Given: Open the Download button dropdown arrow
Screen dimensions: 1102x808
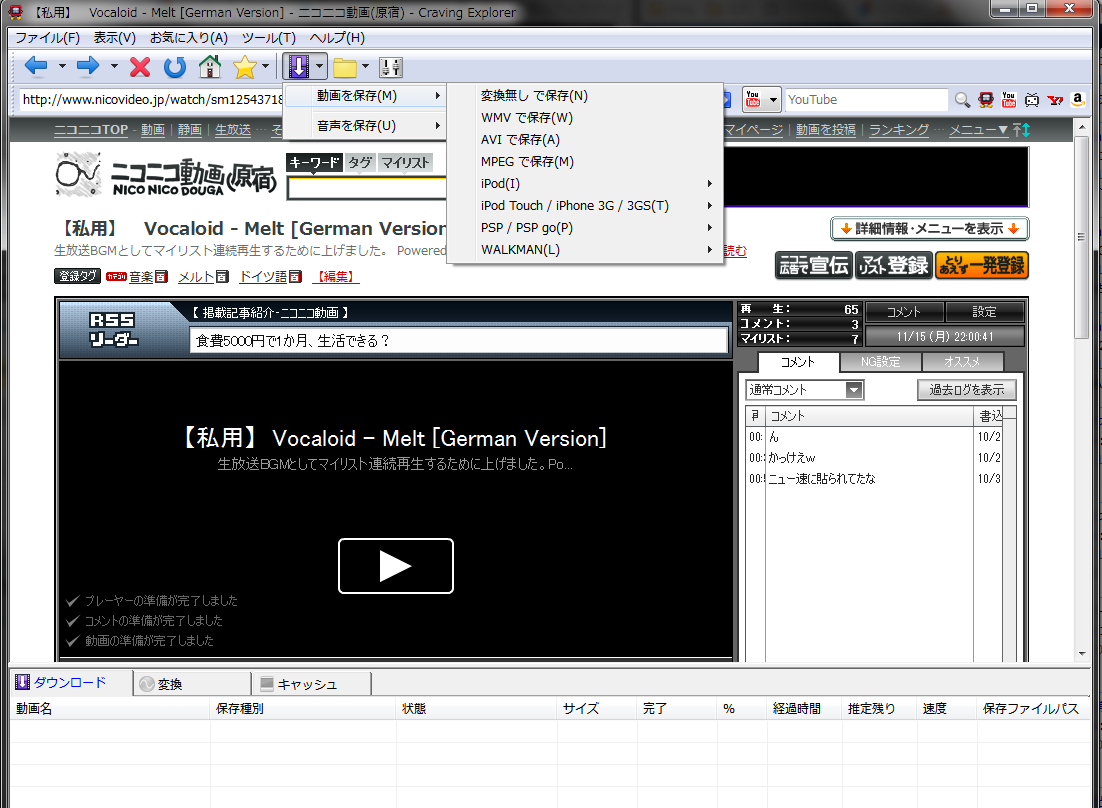Looking at the screenshot, I should [x=319, y=67].
